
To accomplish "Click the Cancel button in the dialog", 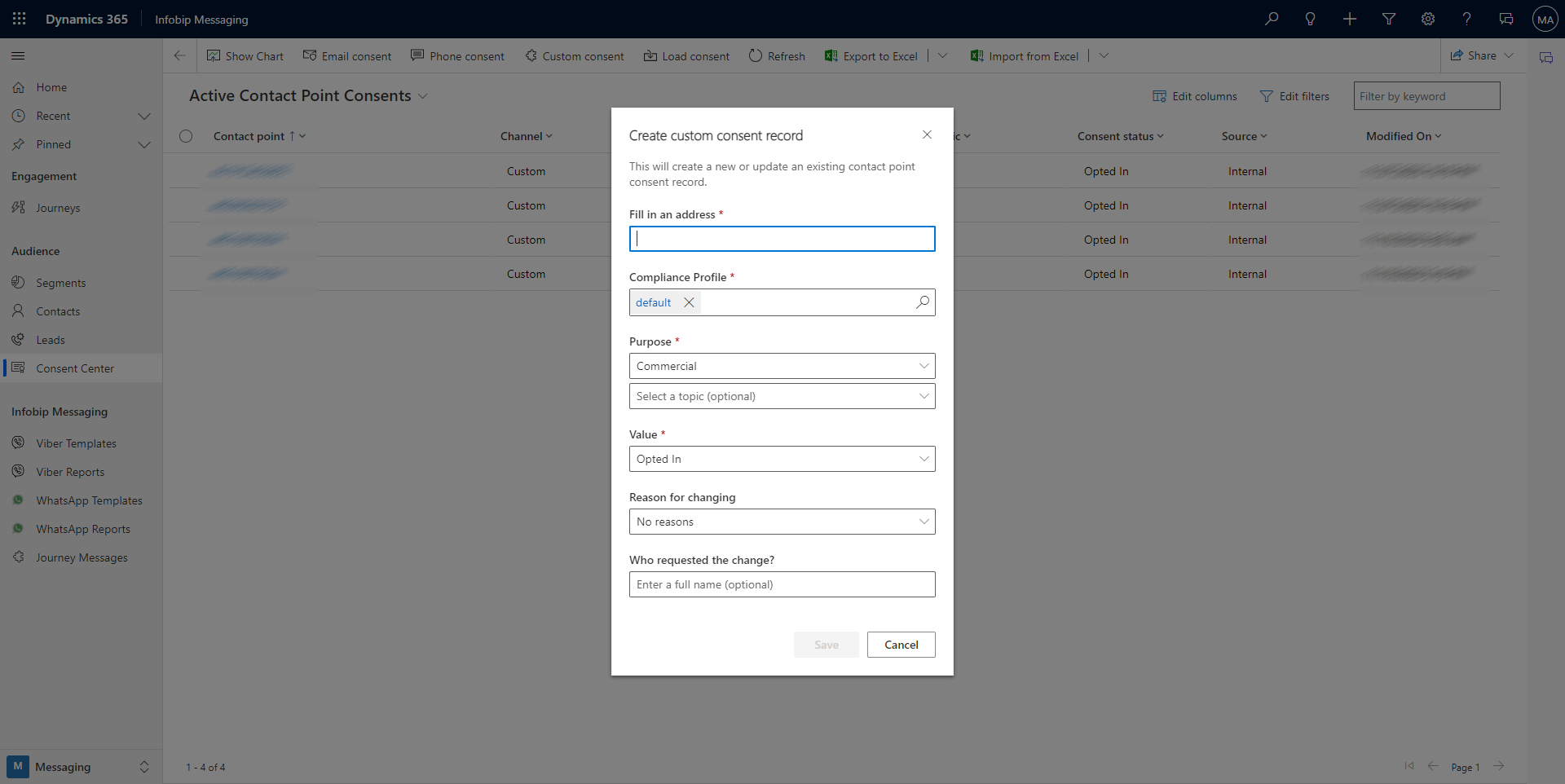I will pos(901,645).
